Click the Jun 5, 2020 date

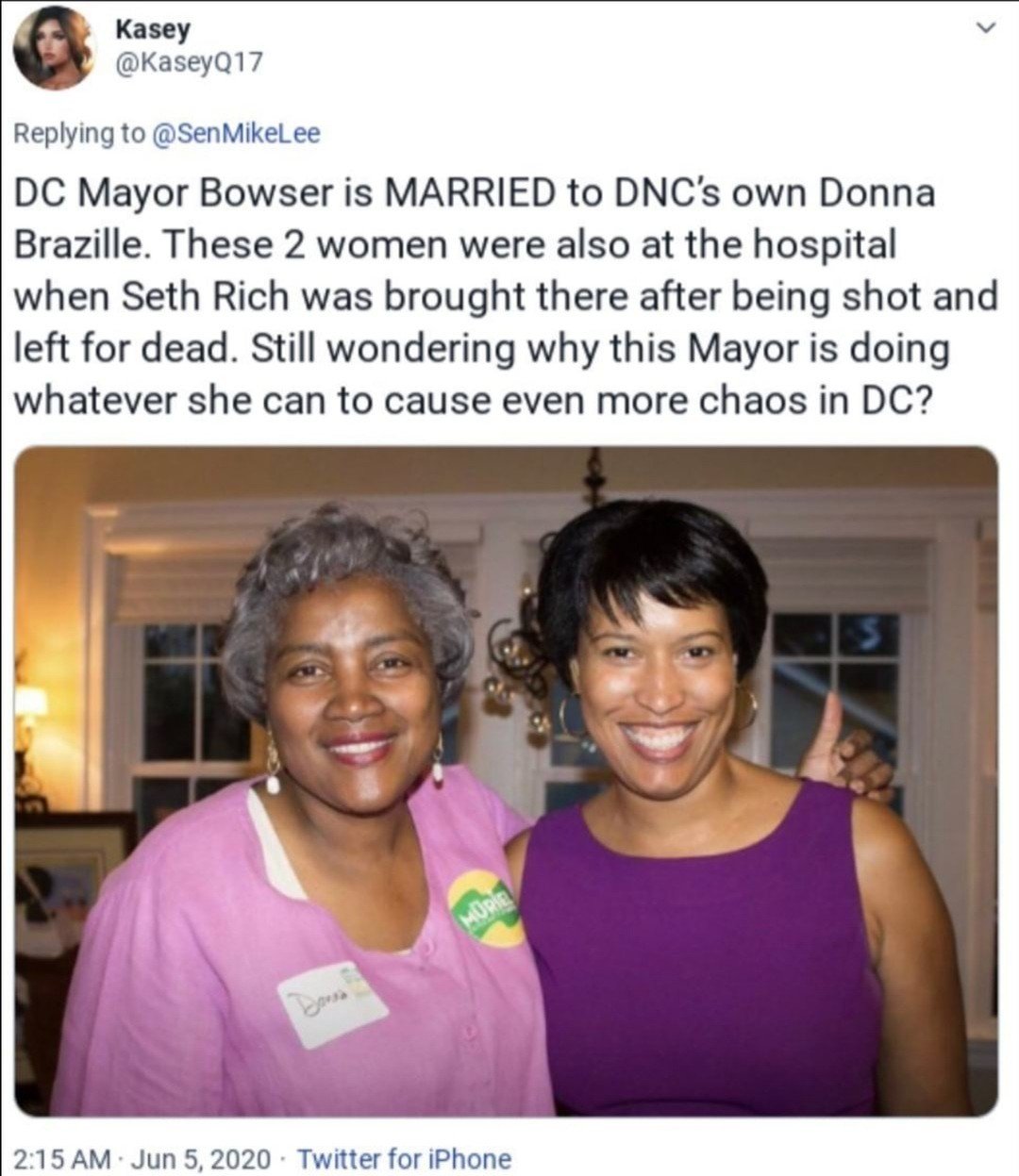click(x=201, y=1158)
